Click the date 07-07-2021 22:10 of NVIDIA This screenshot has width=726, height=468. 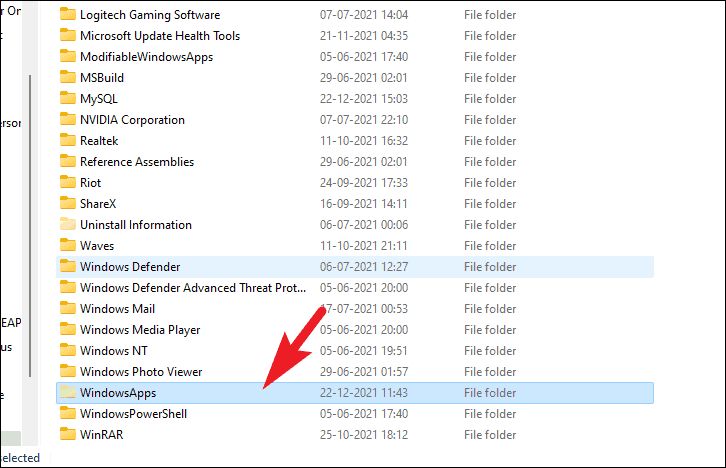coord(364,120)
